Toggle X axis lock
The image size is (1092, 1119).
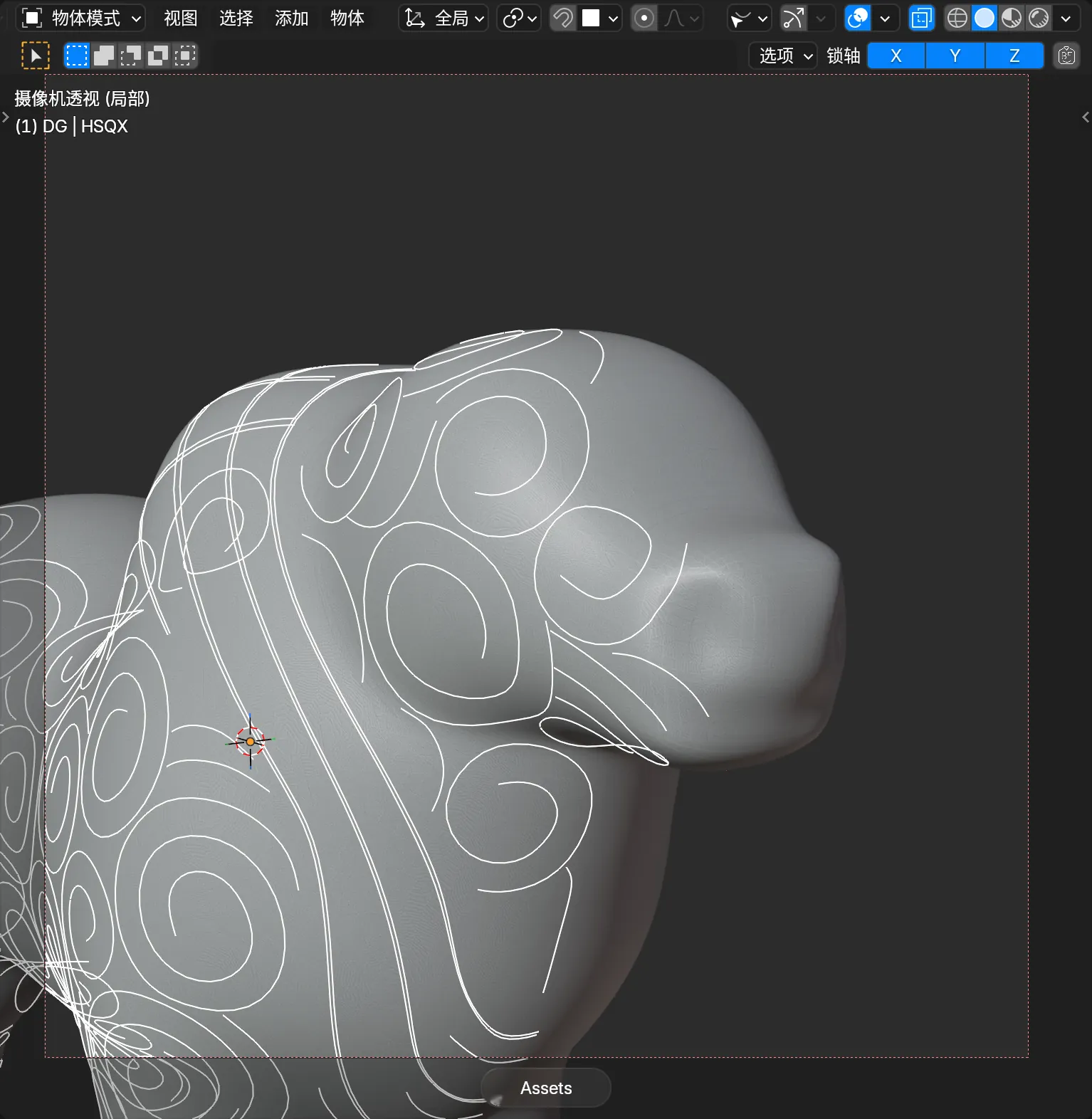pos(896,56)
